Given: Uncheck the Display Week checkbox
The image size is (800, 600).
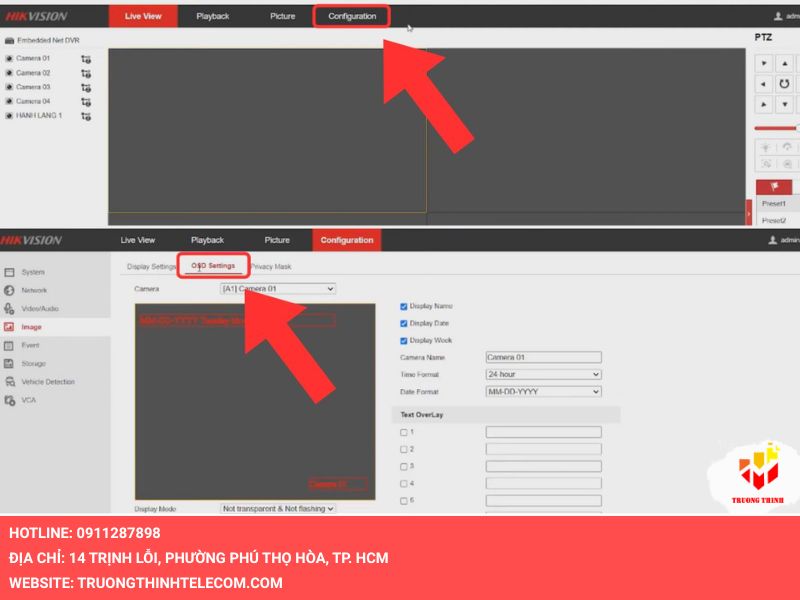Looking at the screenshot, I should click(x=404, y=341).
